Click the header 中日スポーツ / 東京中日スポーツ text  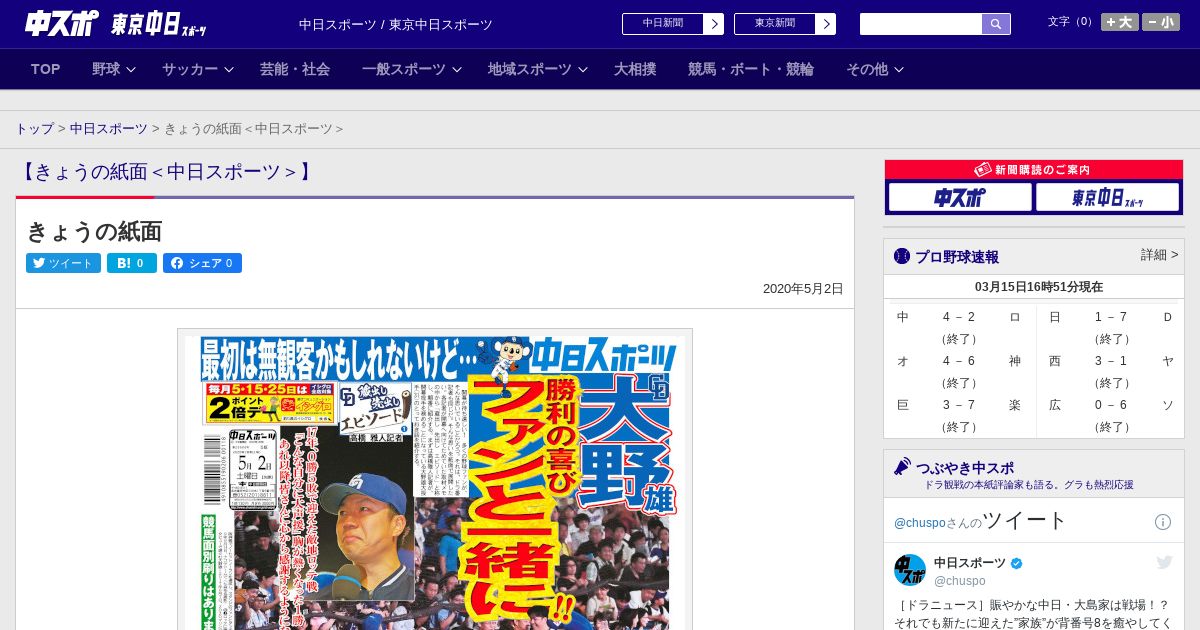(396, 24)
